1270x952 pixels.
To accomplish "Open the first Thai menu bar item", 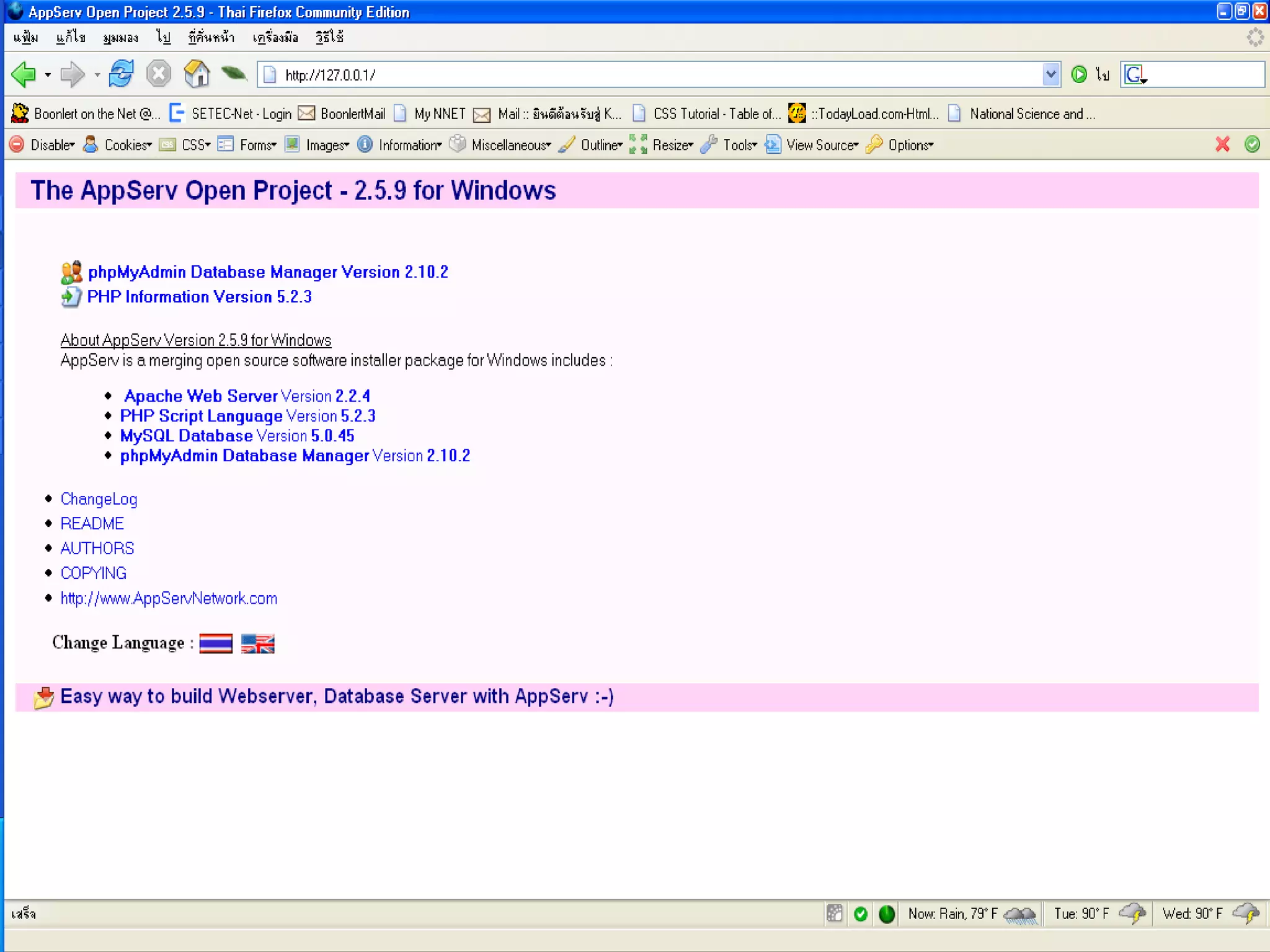I will 25,37.
